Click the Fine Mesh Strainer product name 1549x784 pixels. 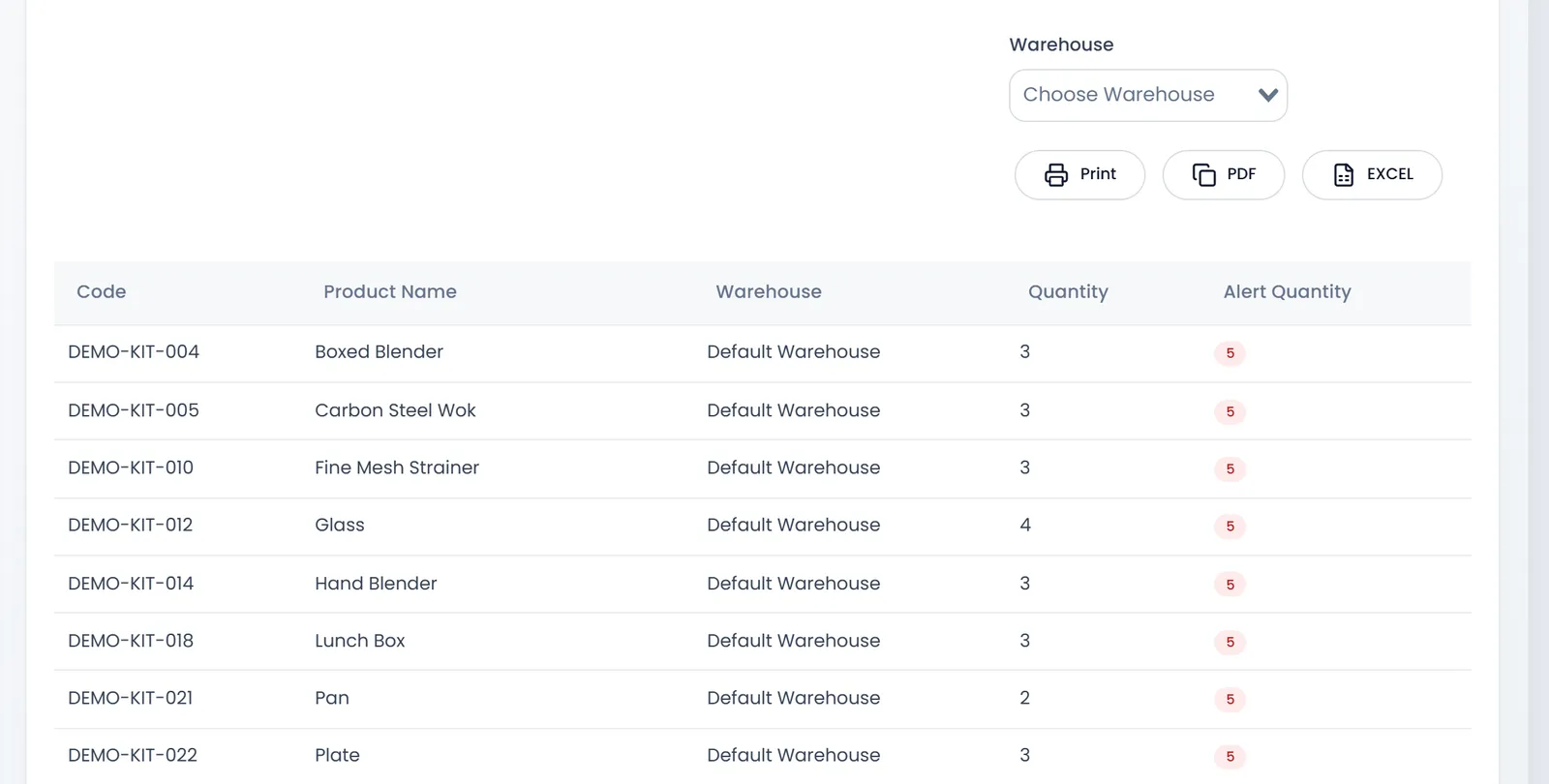click(x=397, y=467)
